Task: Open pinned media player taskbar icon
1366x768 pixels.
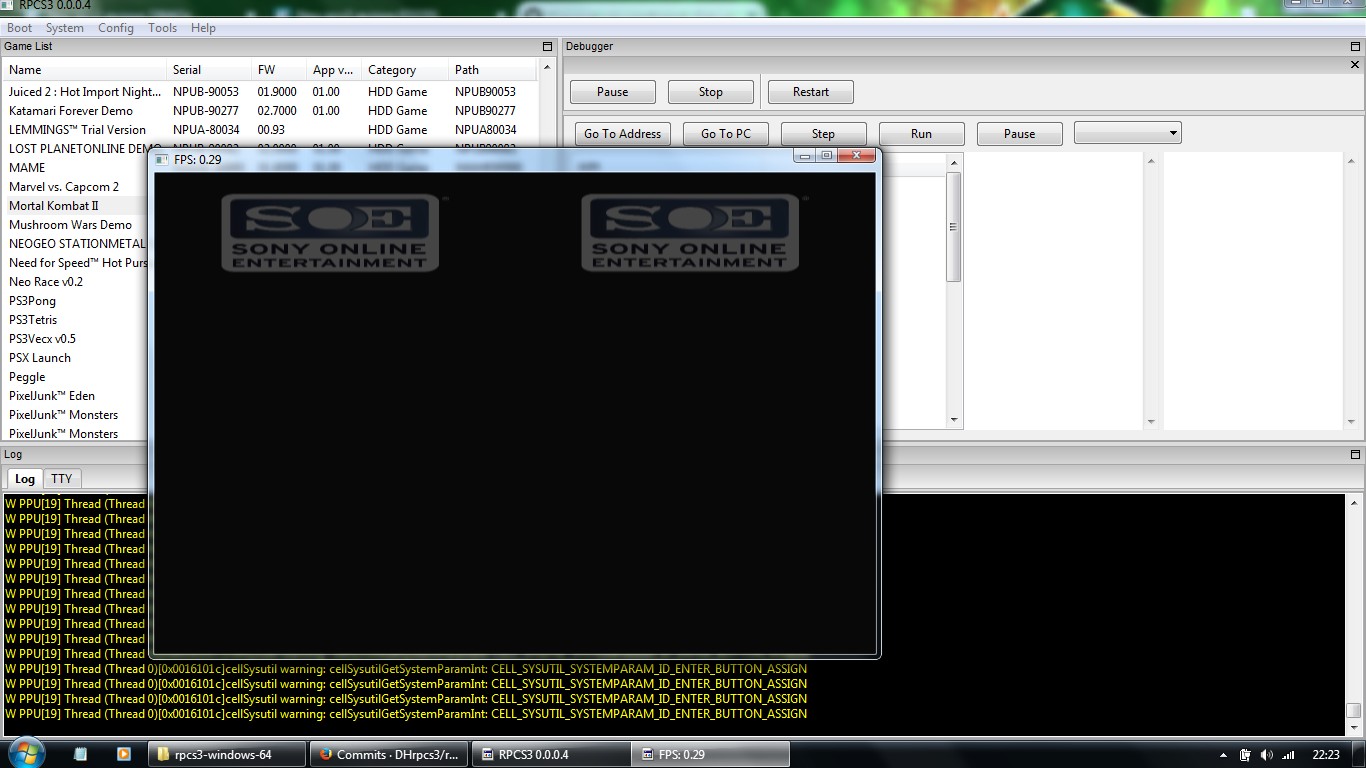Action: coord(123,754)
